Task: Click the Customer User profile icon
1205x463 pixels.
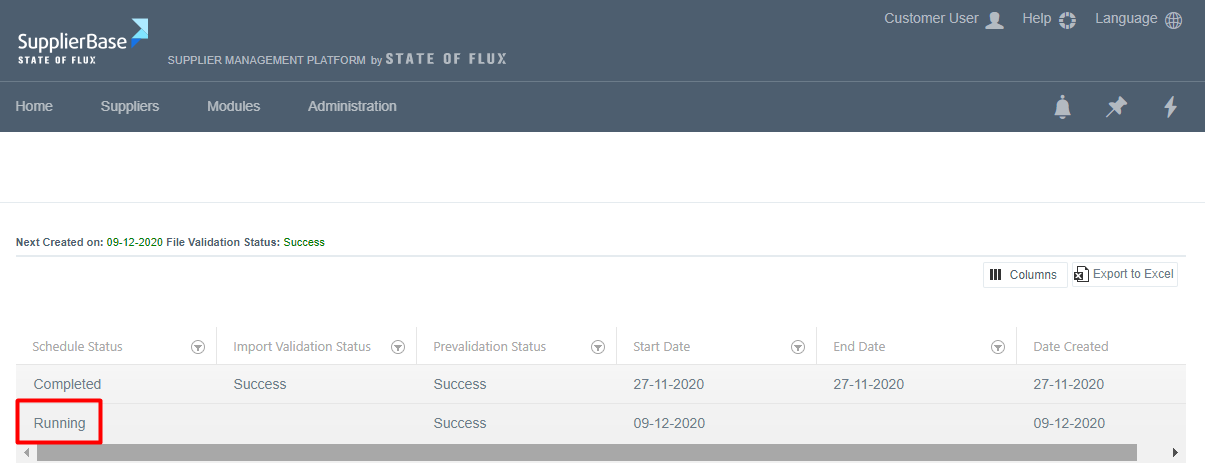Action: click(x=994, y=20)
